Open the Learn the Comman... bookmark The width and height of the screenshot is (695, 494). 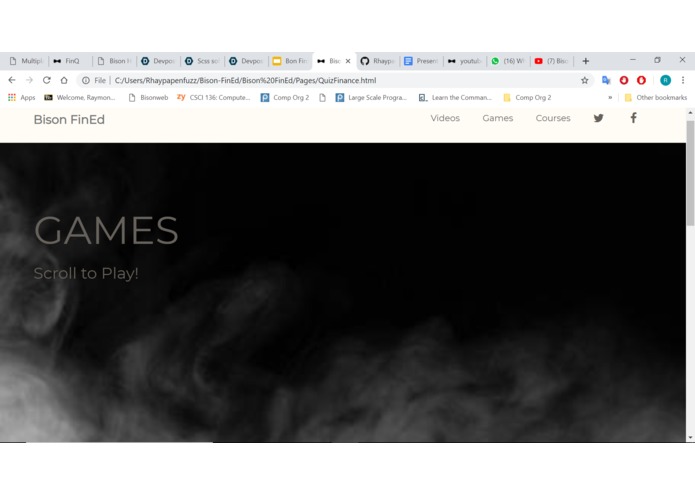(455, 97)
